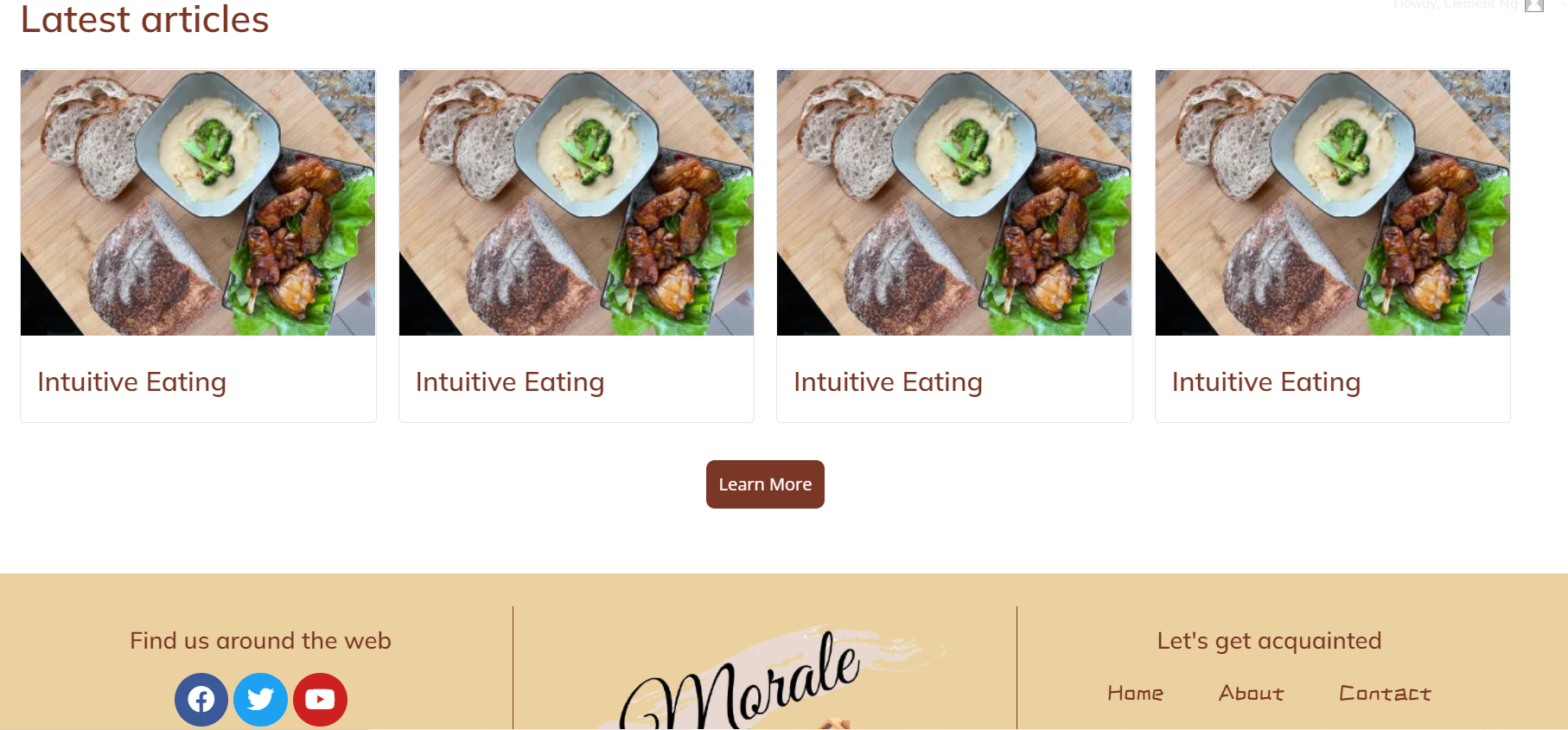
Task: Select third card's Intuitive Eating title
Action: (888, 382)
